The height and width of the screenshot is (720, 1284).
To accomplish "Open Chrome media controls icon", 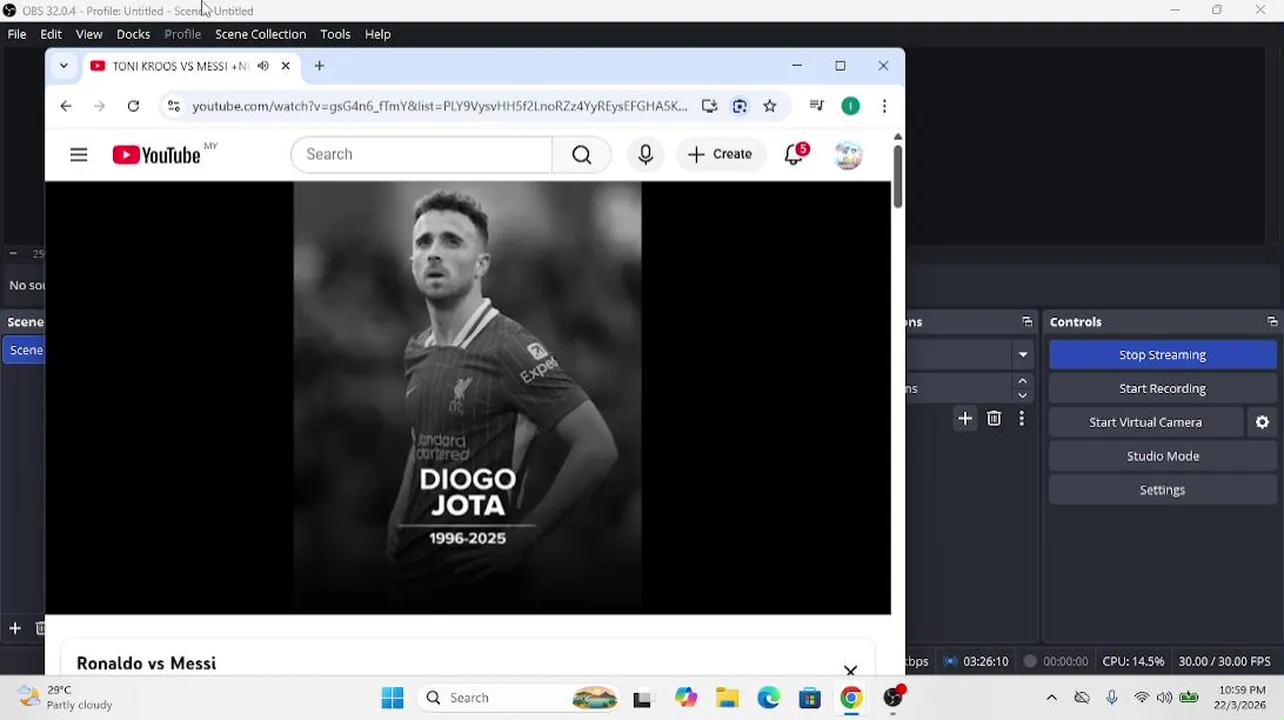I will (817, 106).
